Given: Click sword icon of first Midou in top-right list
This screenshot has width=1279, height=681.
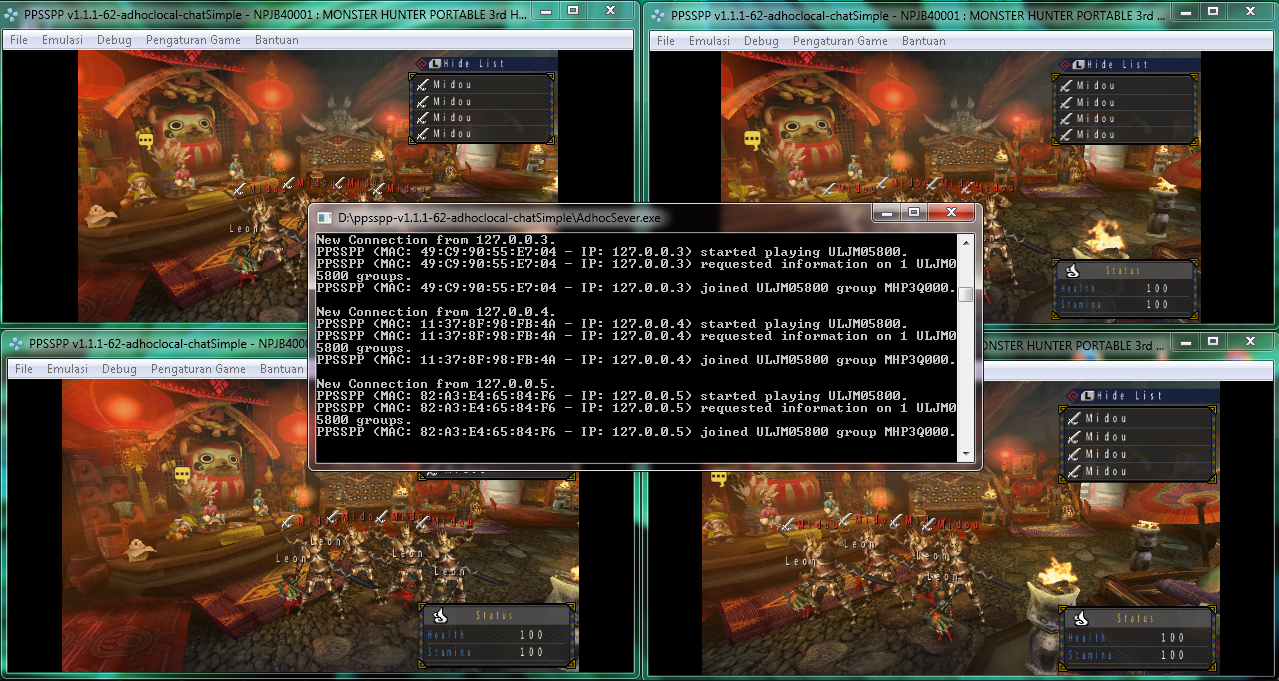Looking at the screenshot, I should (x=1067, y=86).
